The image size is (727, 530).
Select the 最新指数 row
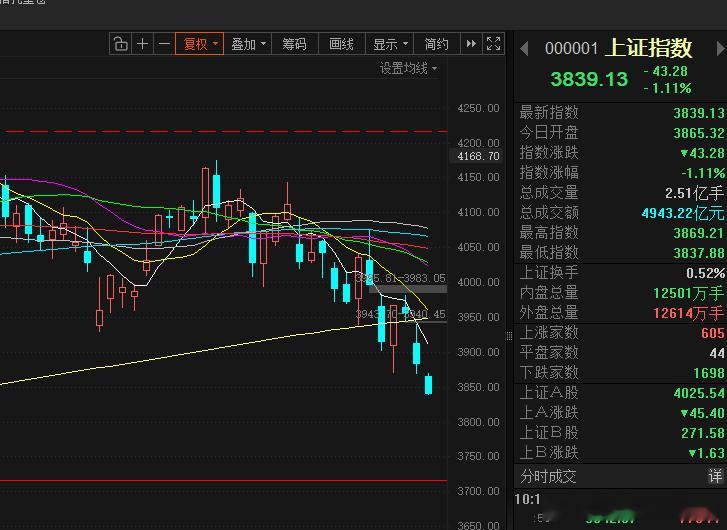tap(621, 113)
